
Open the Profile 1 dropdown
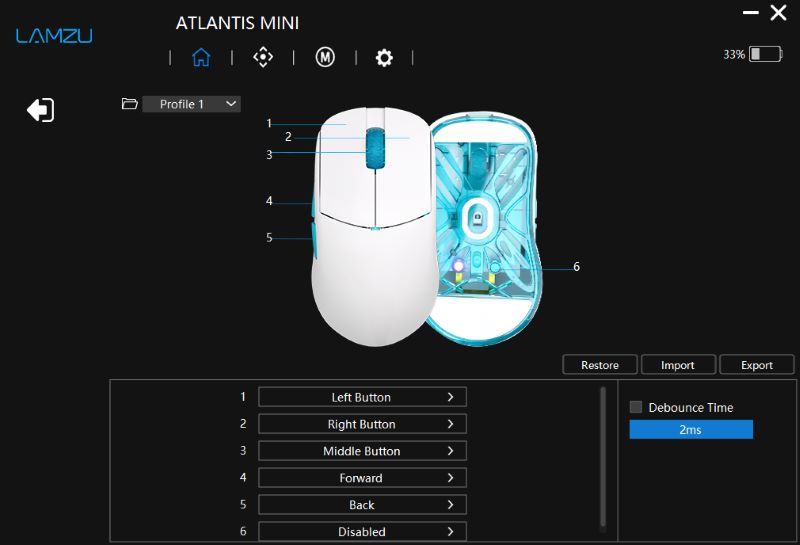point(191,104)
